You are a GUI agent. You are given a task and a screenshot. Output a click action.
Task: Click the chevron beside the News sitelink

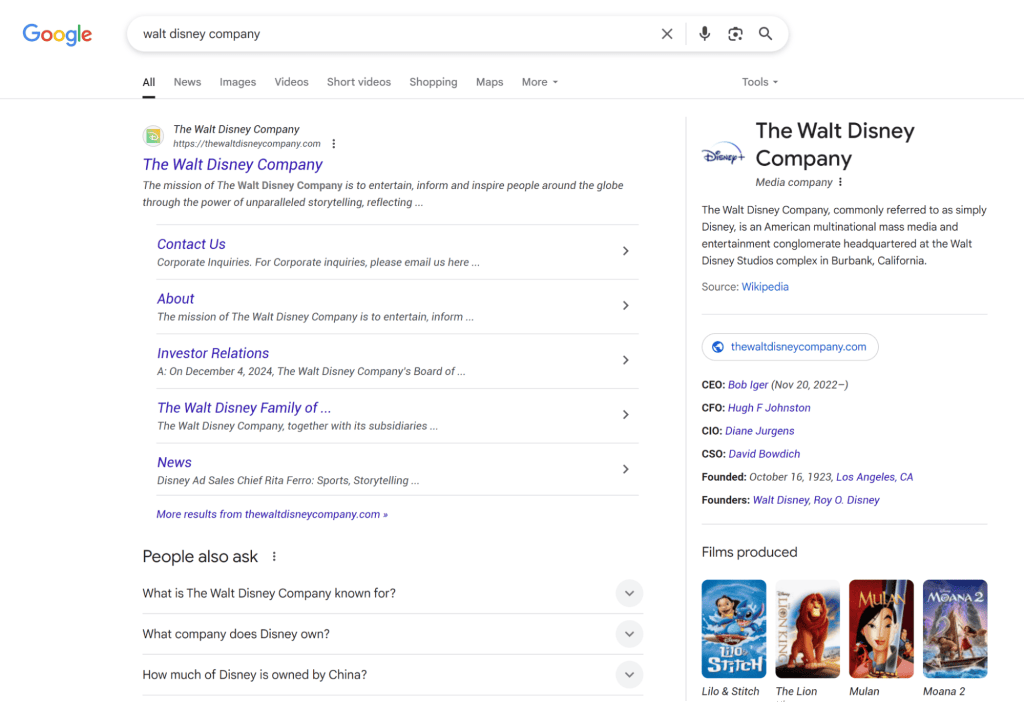tap(626, 469)
